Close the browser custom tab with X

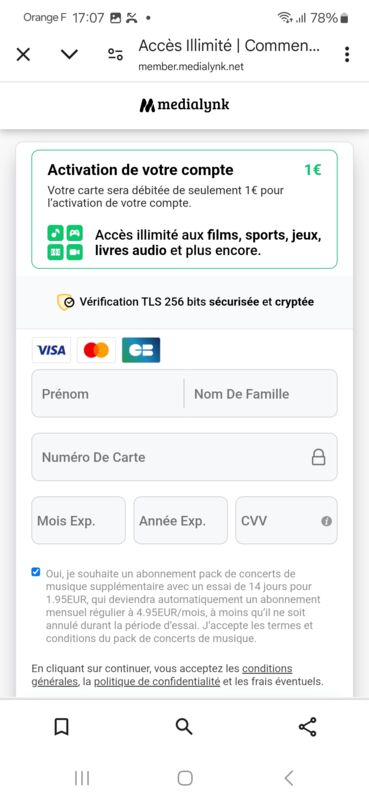23,54
